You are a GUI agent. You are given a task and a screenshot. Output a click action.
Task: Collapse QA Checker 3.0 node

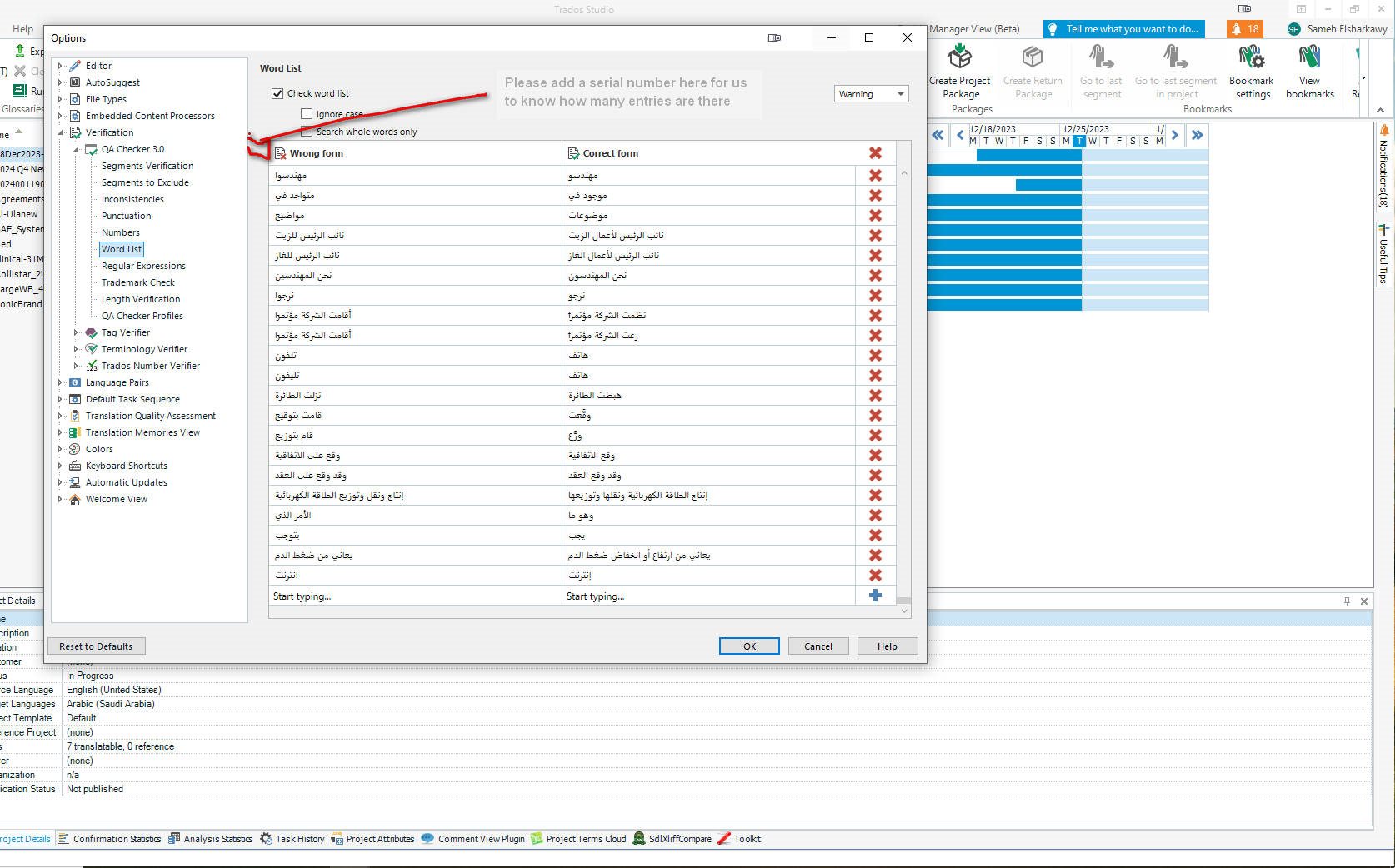[x=76, y=149]
